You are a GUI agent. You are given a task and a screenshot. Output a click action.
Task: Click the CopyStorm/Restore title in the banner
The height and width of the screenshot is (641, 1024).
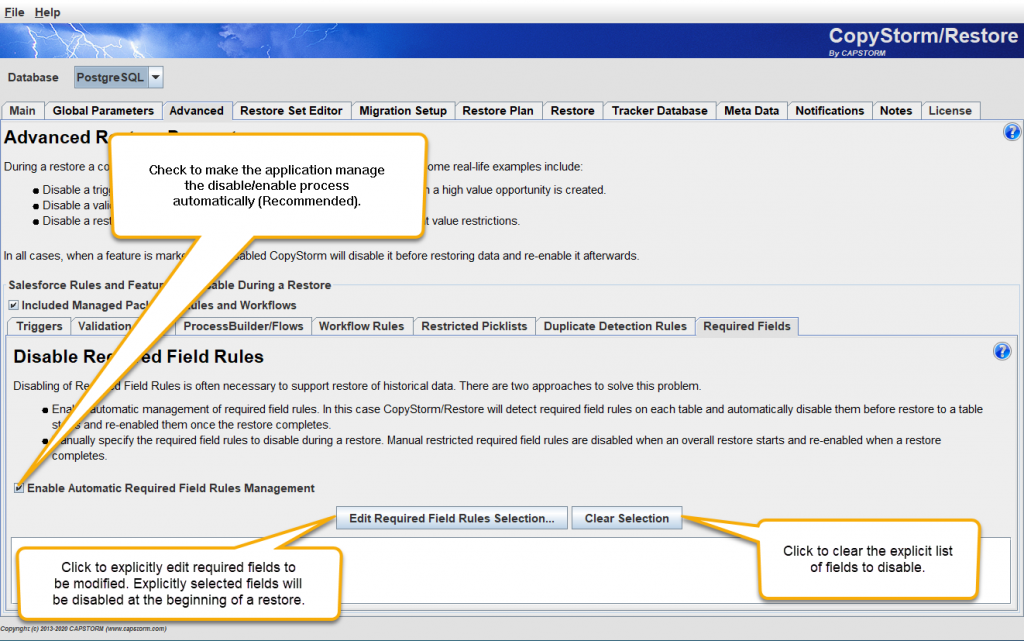(x=923, y=35)
